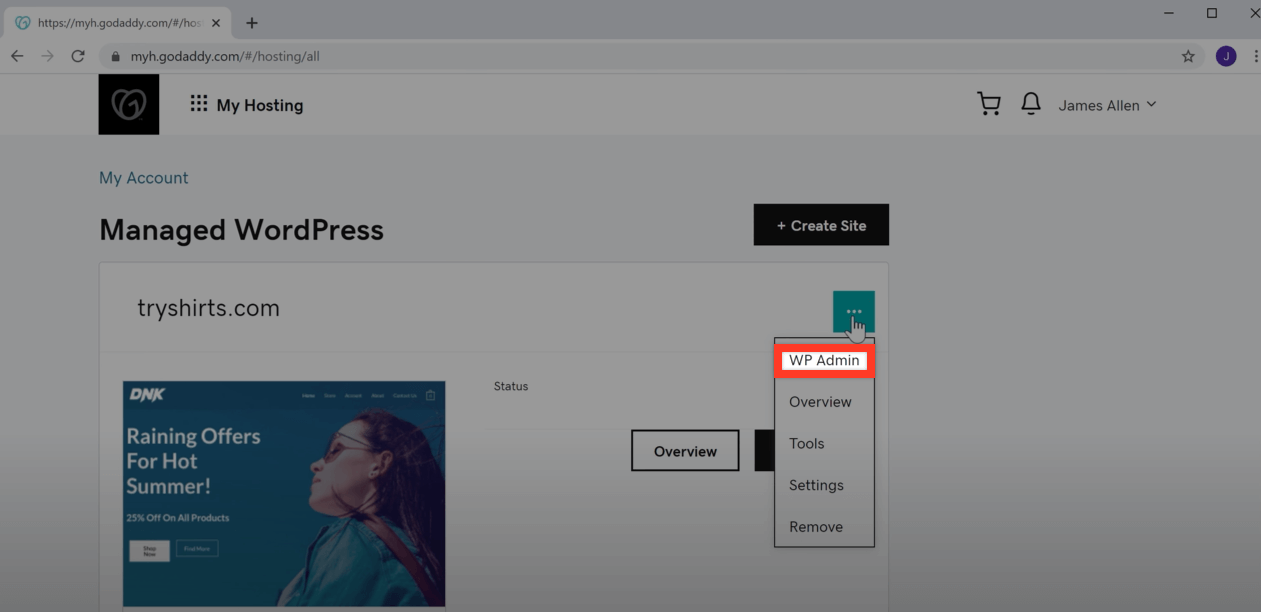Open a new browser tab
Image resolution: width=1261 pixels, height=612 pixels.
[252, 23]
